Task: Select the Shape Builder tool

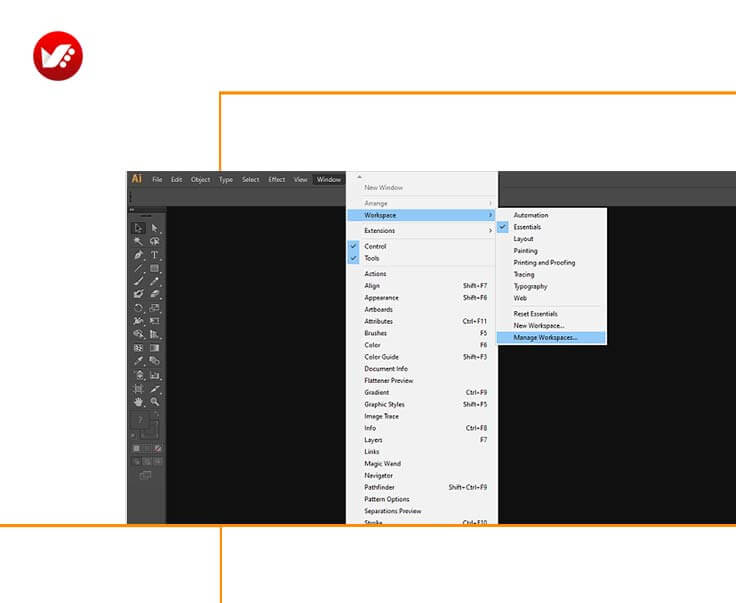Action: [x=138, y=334]
